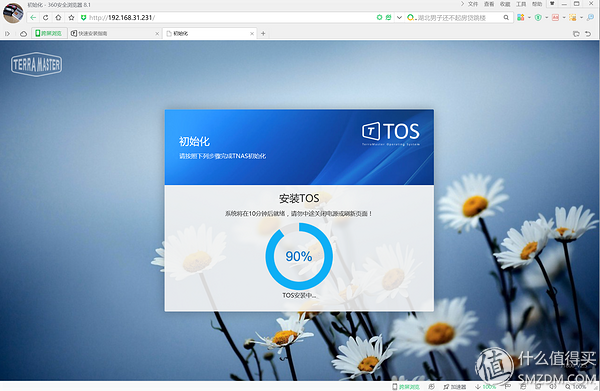
Task: Toggle the sidebar play-arrow icon
Action: point(7,34)
